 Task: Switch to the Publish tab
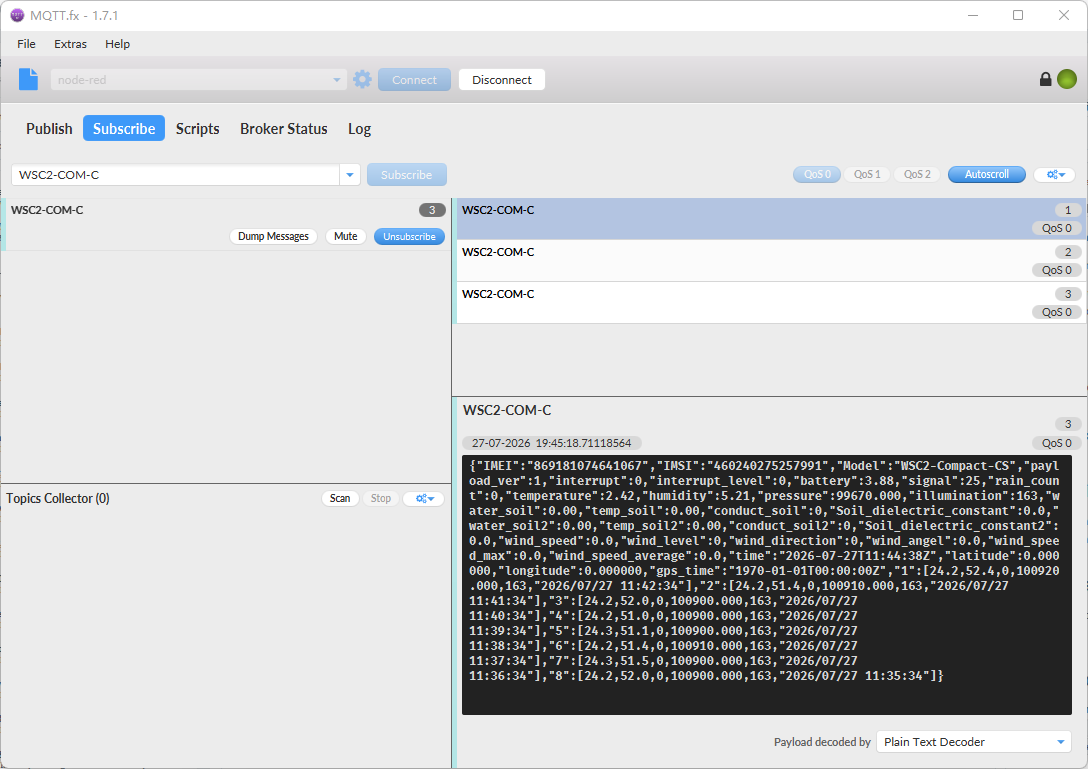click(x=49, y=128)
